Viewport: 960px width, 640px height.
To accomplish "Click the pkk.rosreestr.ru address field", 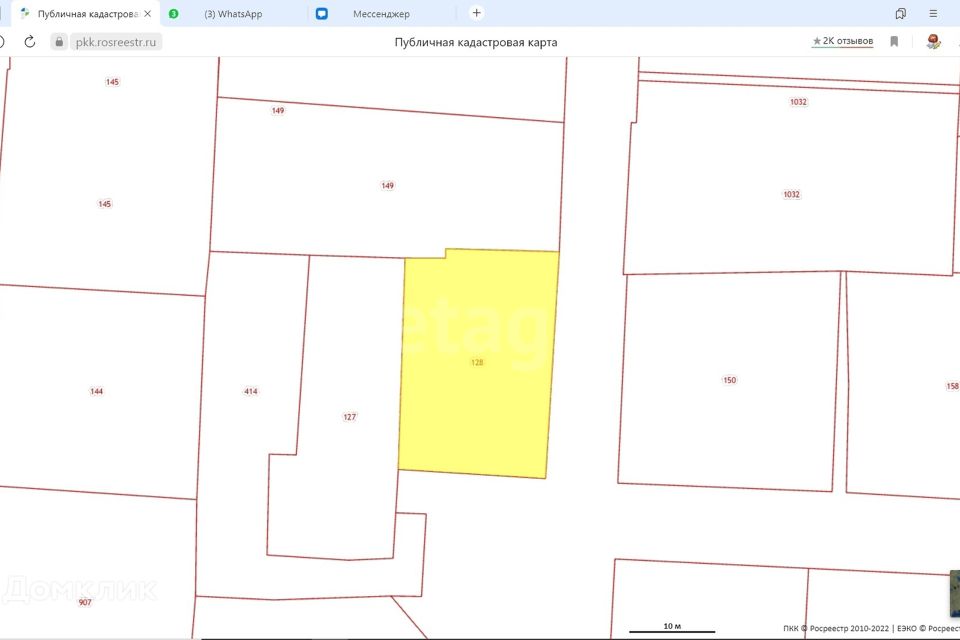I will [x=117, y=42].
